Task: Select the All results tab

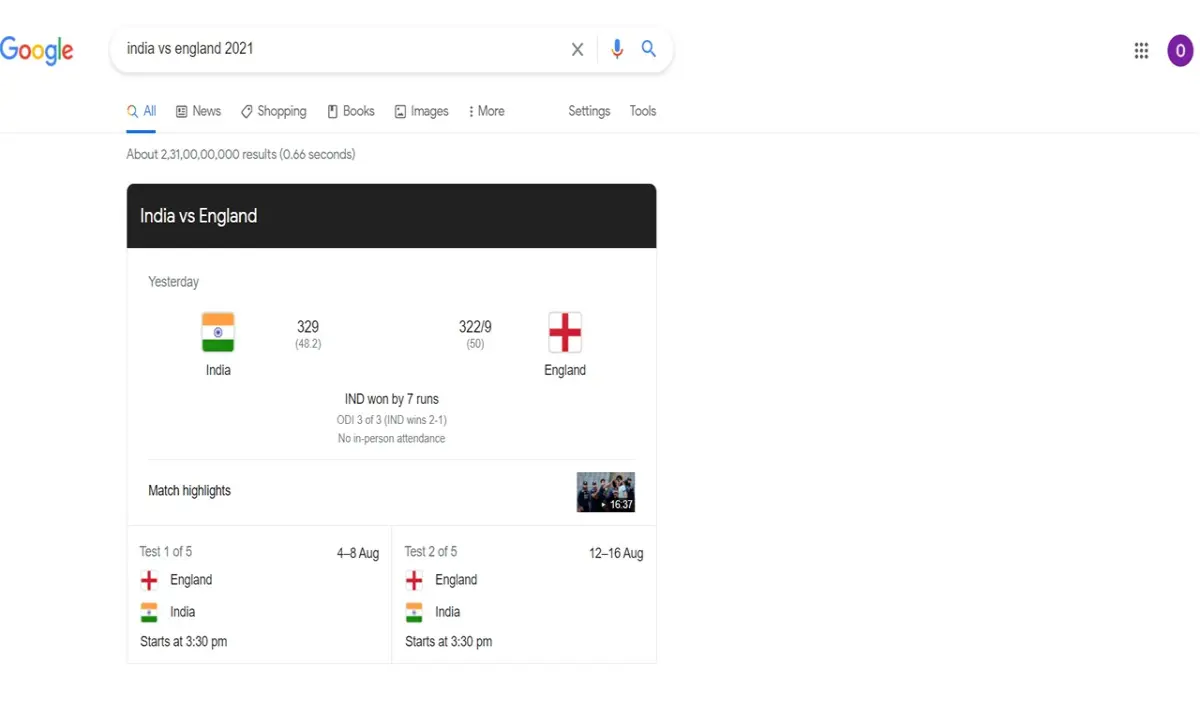Action: click(x=141, y=111)
